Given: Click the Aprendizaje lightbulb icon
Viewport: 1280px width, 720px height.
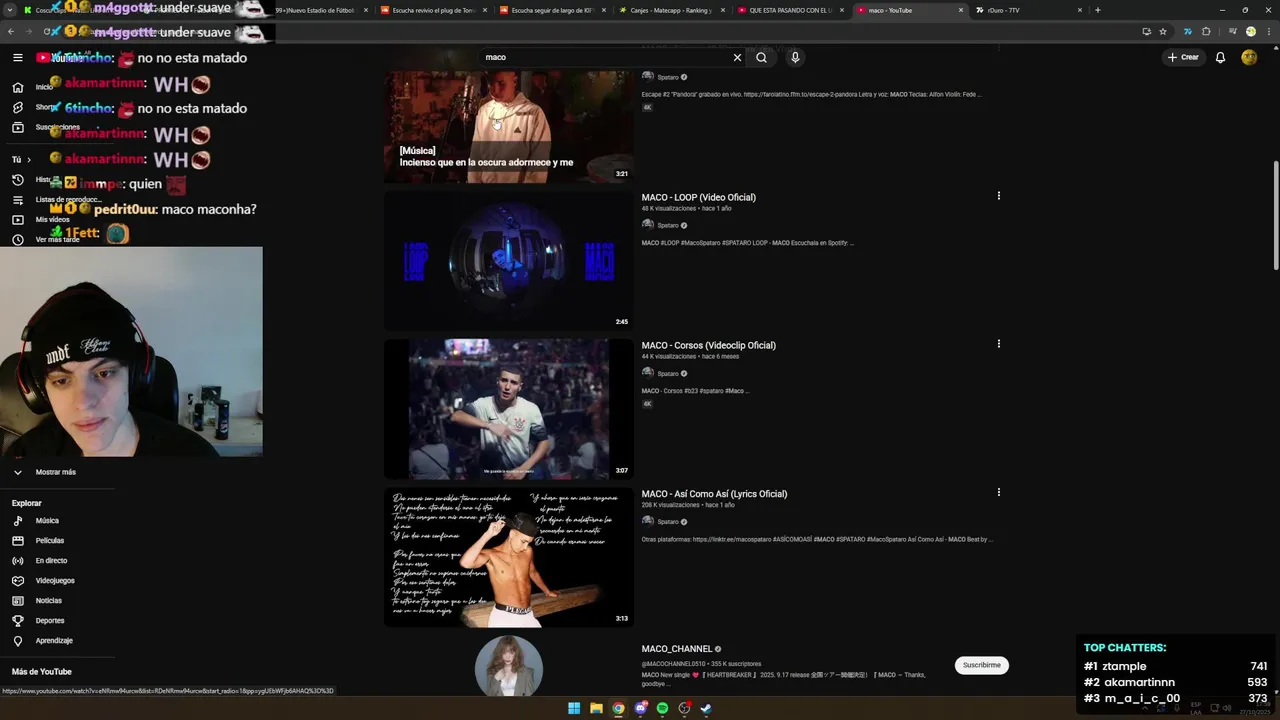Looking at the screenshot, I should tap(17, 640).
